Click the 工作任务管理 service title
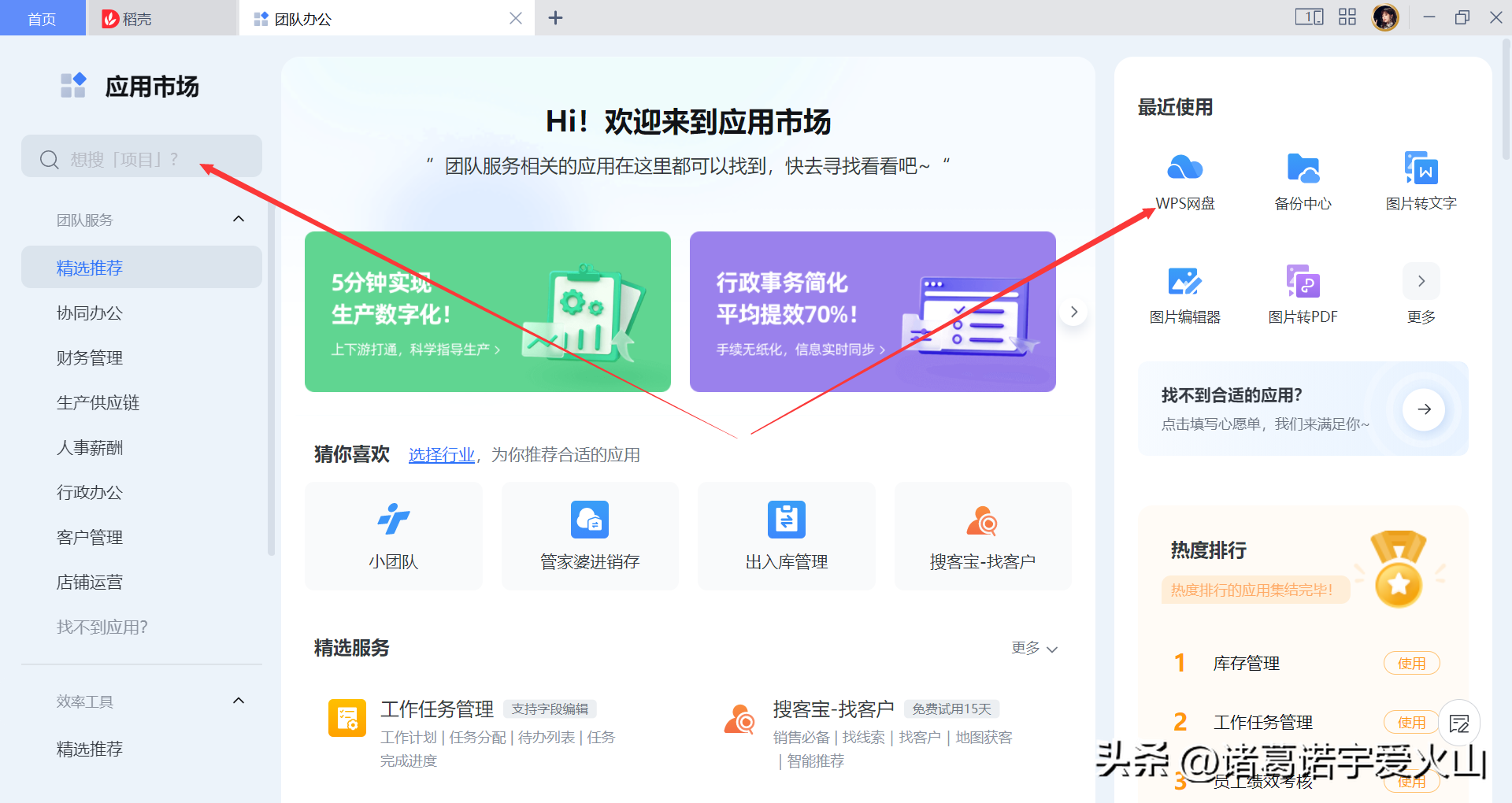The width and height of the screenshot is (1512, 803). click(436, 709)
